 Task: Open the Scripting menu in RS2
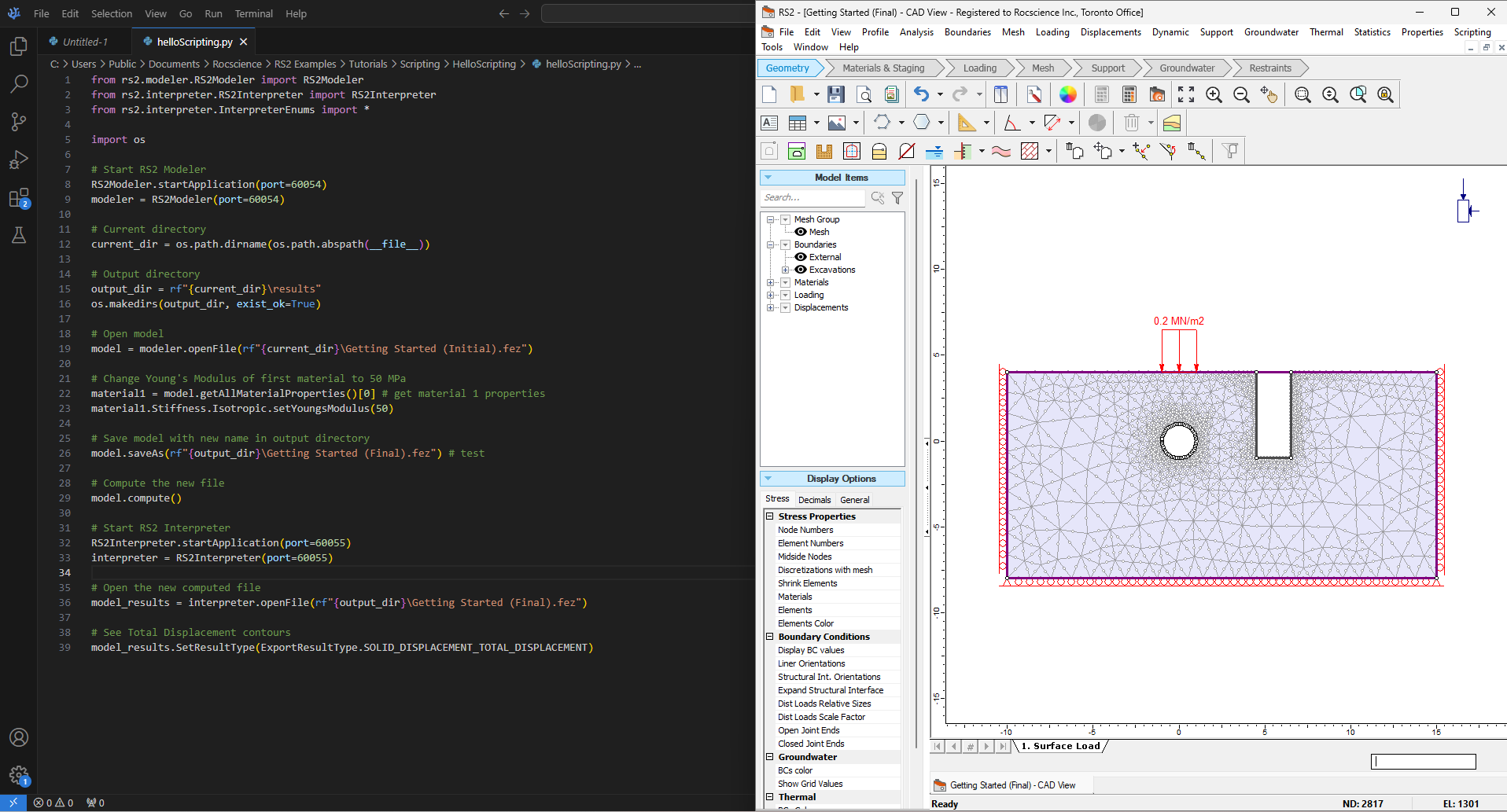(1472, 32)
